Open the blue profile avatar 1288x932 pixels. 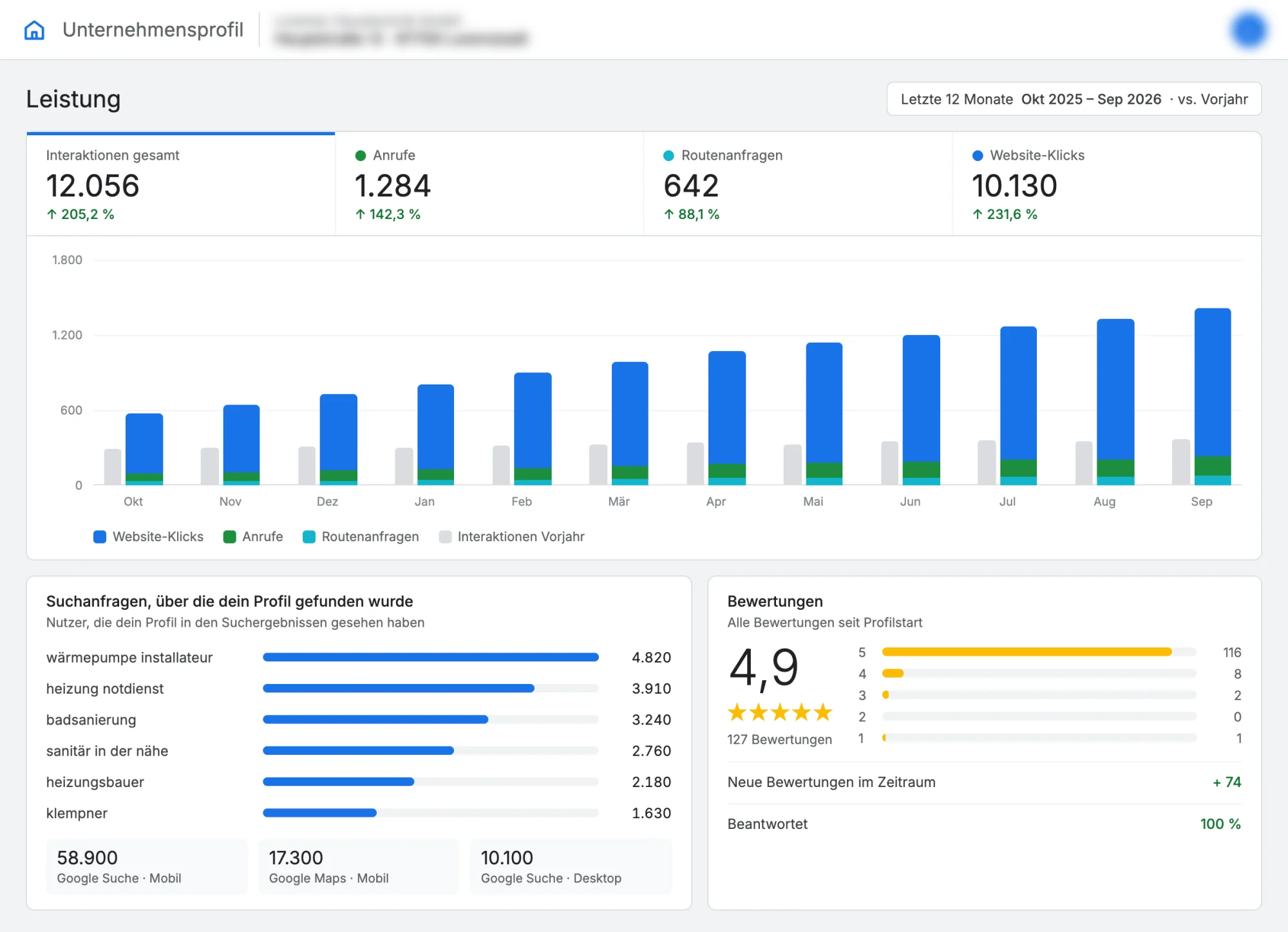(x=1249, y=30)
